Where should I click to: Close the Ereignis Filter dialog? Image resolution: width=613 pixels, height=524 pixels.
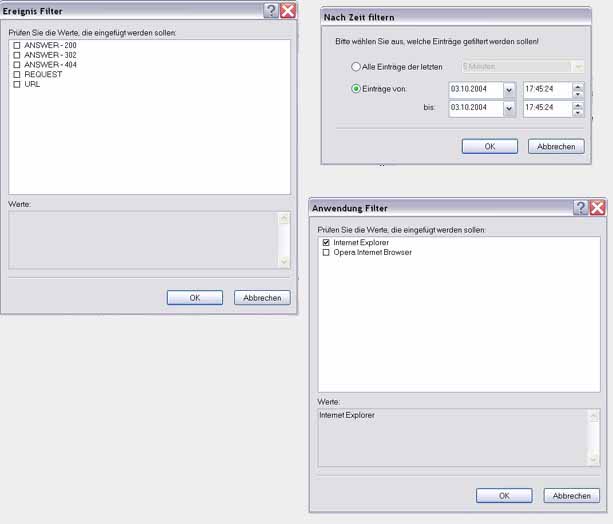(x=288, y=11)
